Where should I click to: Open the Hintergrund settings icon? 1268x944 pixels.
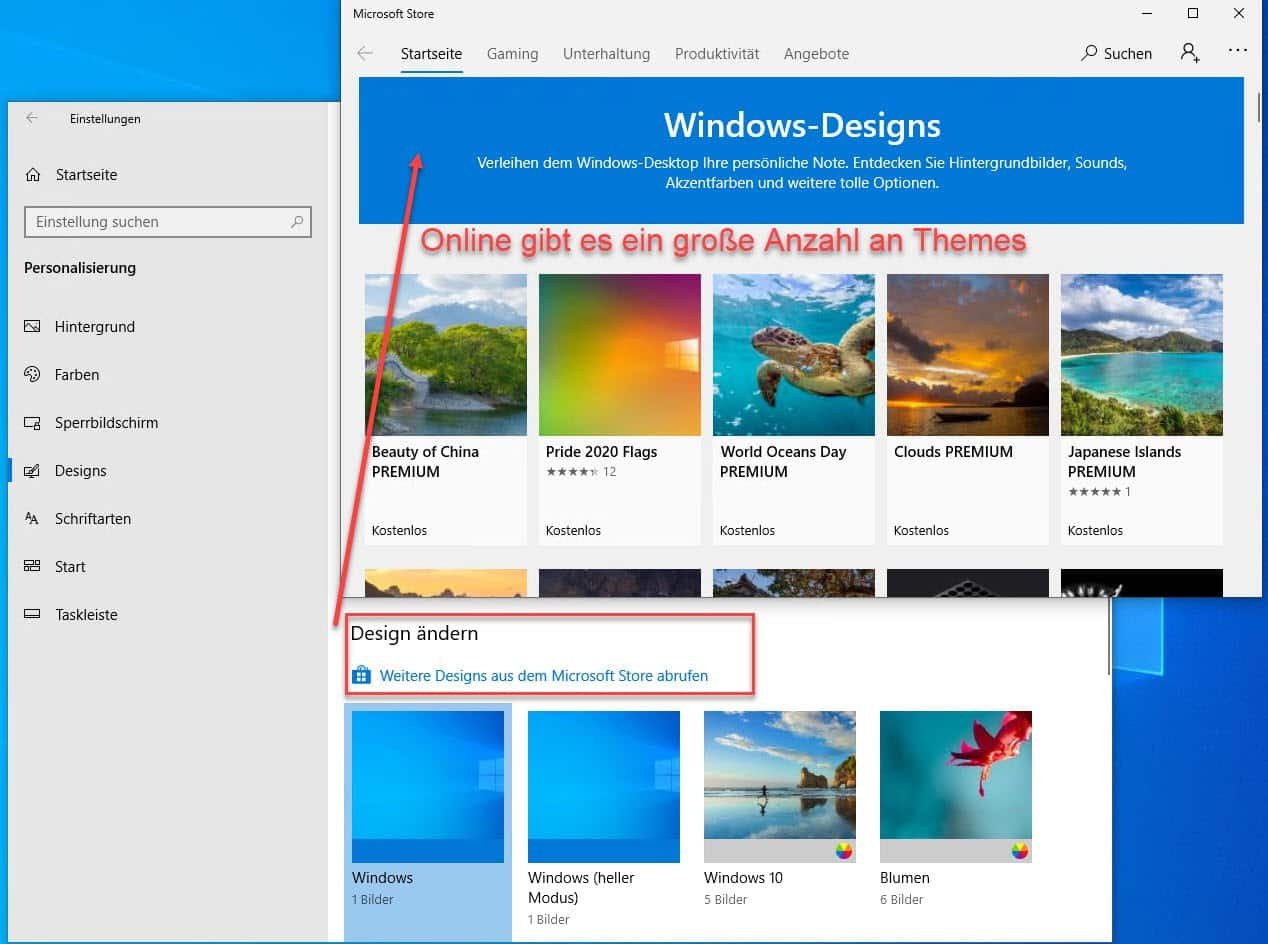33,326
